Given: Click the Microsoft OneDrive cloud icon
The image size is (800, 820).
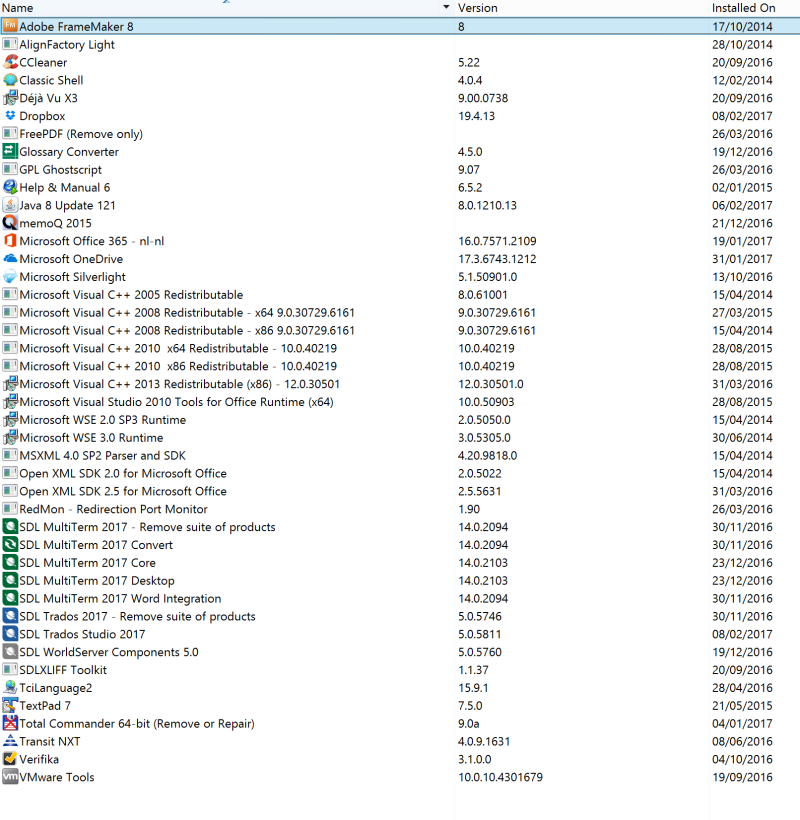Looking at the screenshot, I should (x=10, y=259).
